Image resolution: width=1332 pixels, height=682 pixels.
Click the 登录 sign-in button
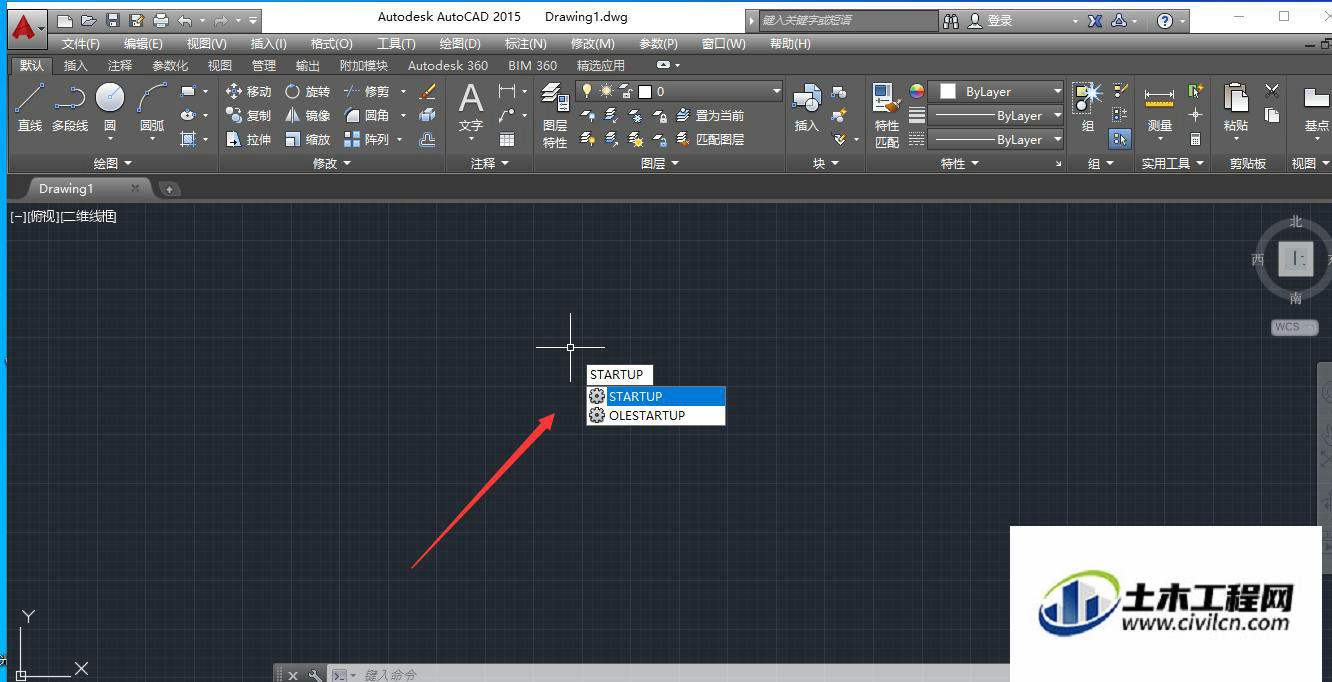[990, 21]
